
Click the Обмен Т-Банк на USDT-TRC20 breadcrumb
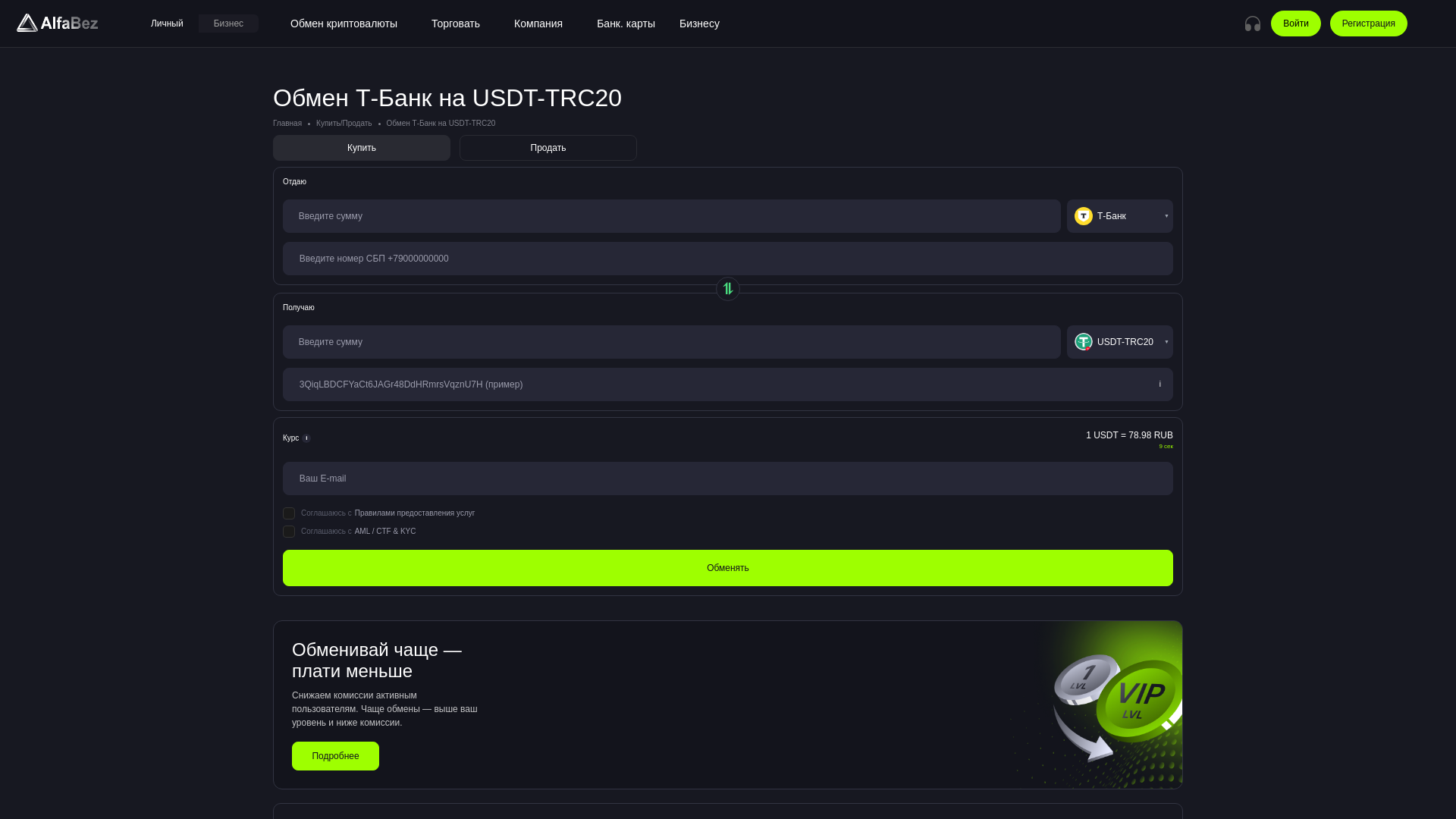pos(441,124)
